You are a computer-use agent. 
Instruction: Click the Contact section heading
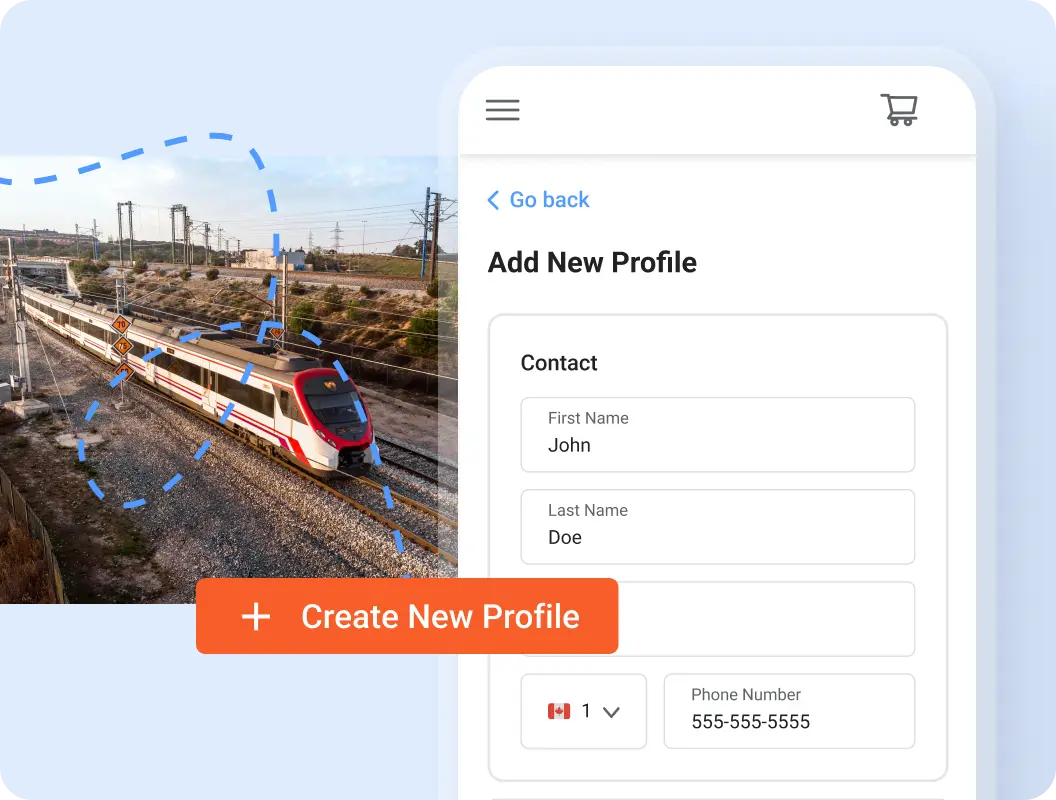tap(559, 363)
